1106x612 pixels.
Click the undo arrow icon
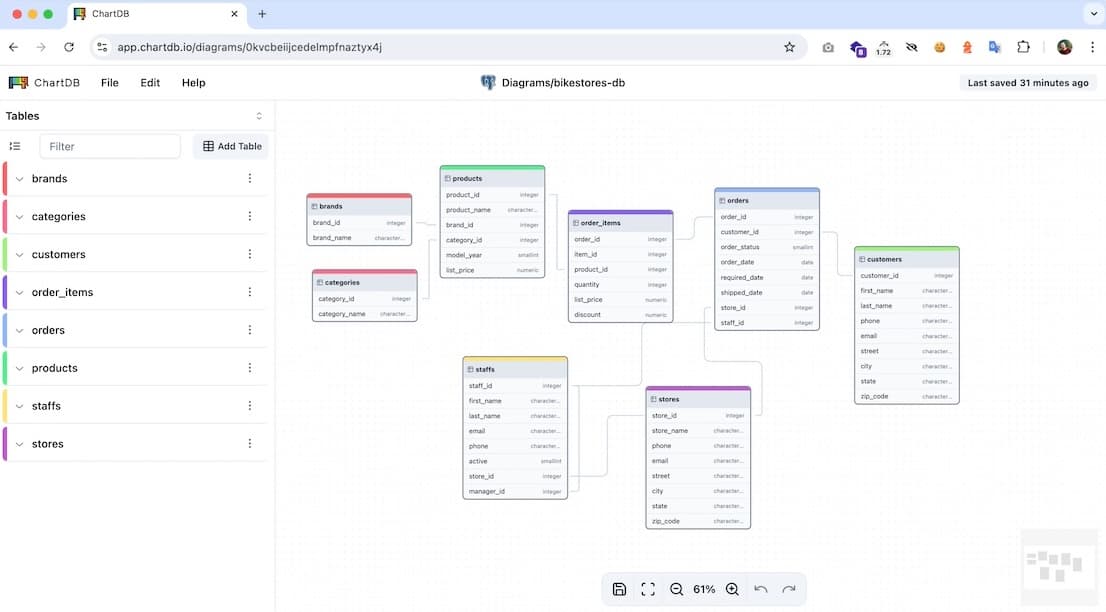pyautogui.click(x=760, y=589)
